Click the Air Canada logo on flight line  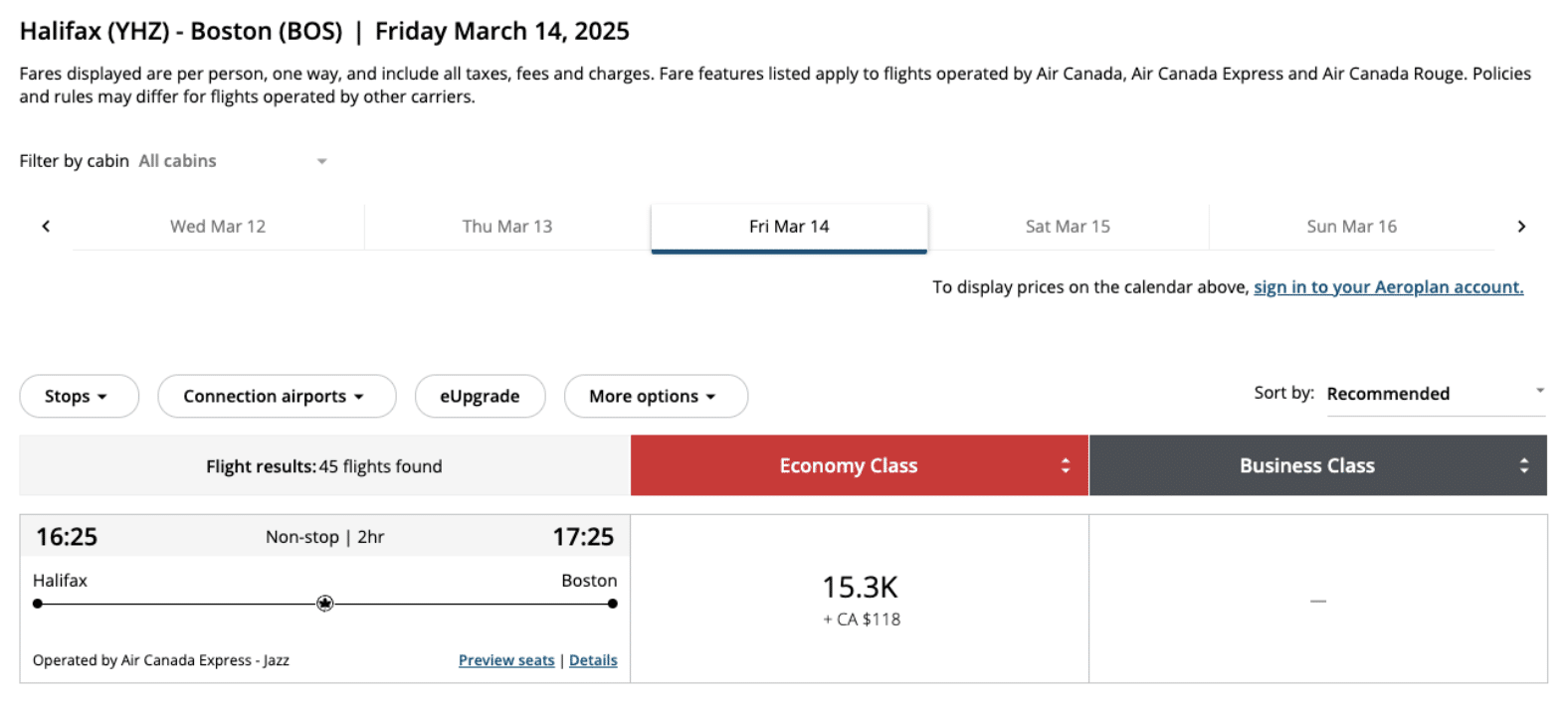(325, 604)
